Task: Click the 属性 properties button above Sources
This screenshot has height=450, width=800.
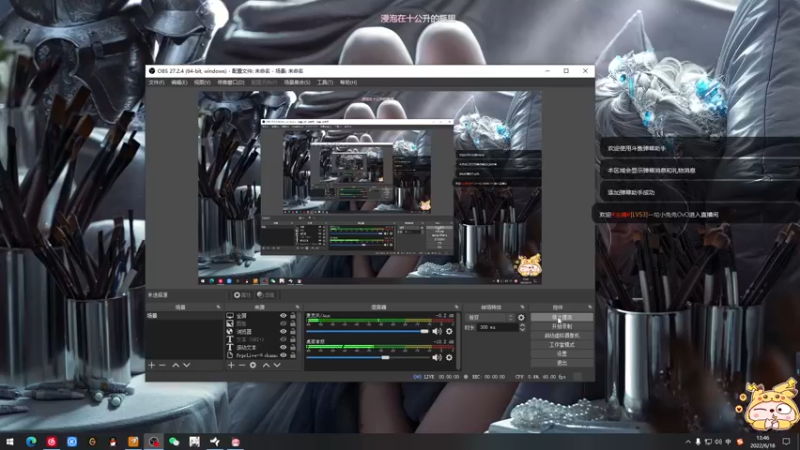Action: pos(242,295)
